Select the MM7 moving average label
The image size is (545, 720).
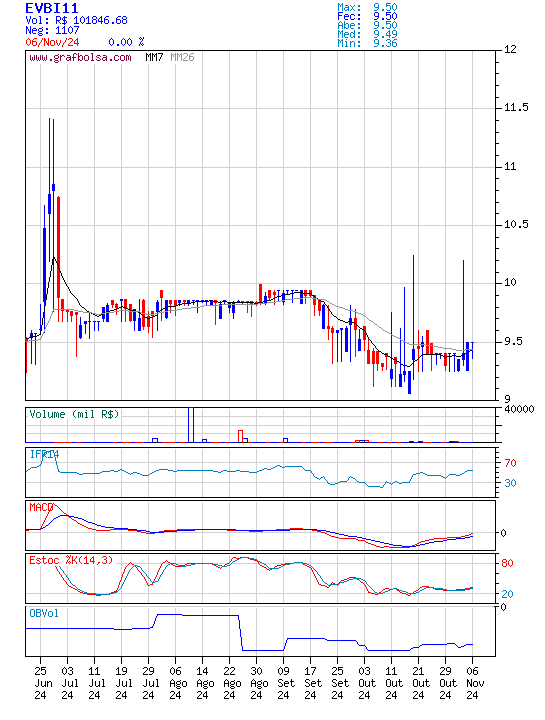click(154, 57)
